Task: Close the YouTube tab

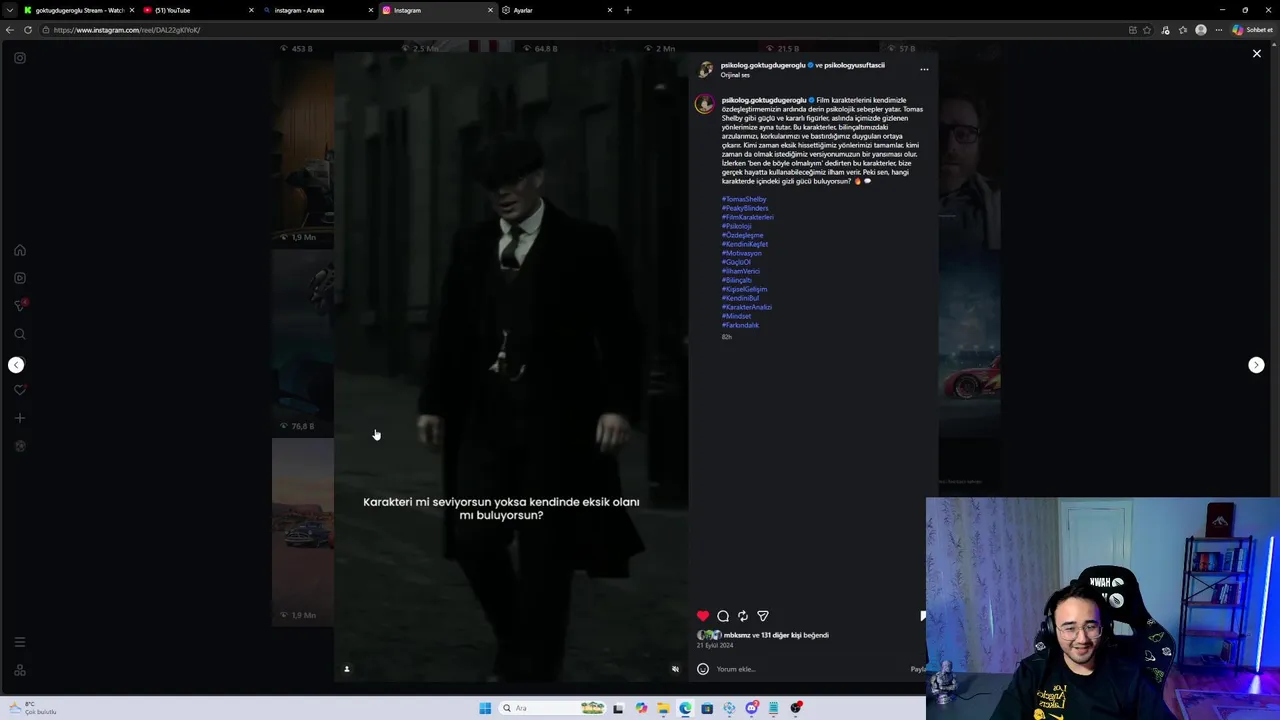Action: tap(251, 10)
